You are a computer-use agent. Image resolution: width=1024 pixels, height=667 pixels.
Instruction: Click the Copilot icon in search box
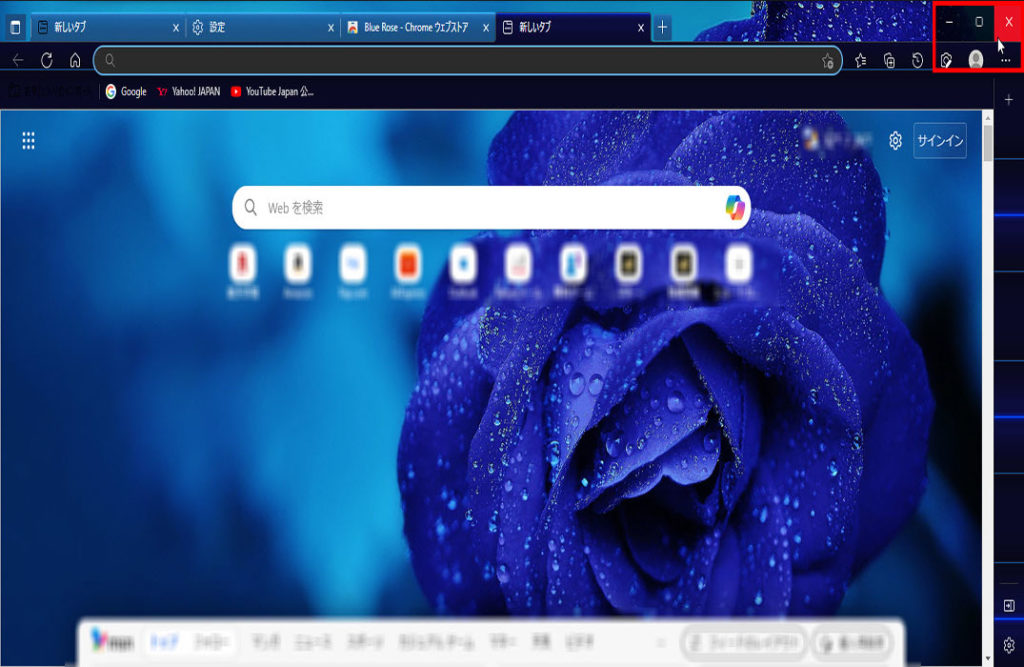point(736,207)
